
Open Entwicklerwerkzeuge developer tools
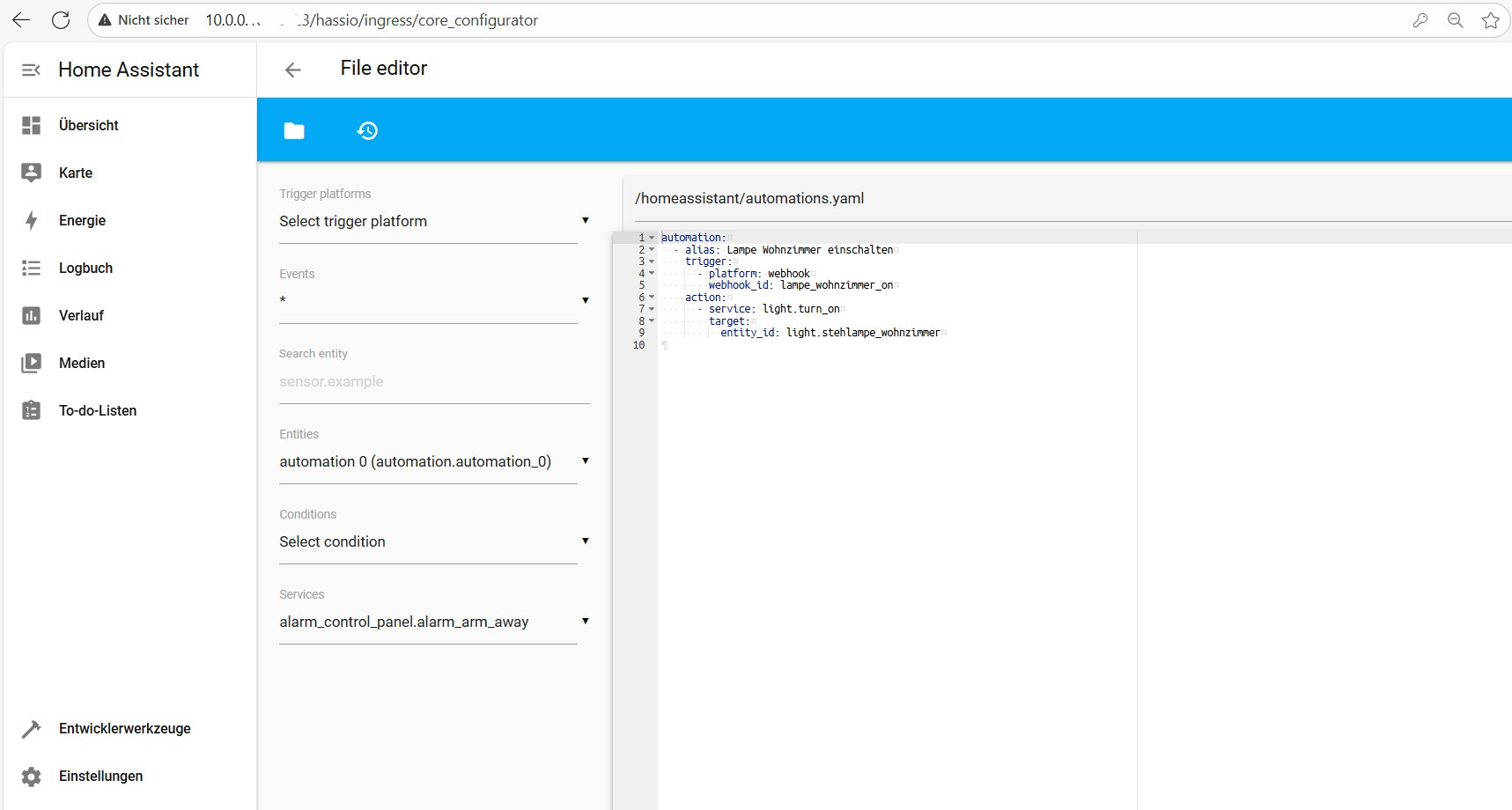click(x=124, y=728)
